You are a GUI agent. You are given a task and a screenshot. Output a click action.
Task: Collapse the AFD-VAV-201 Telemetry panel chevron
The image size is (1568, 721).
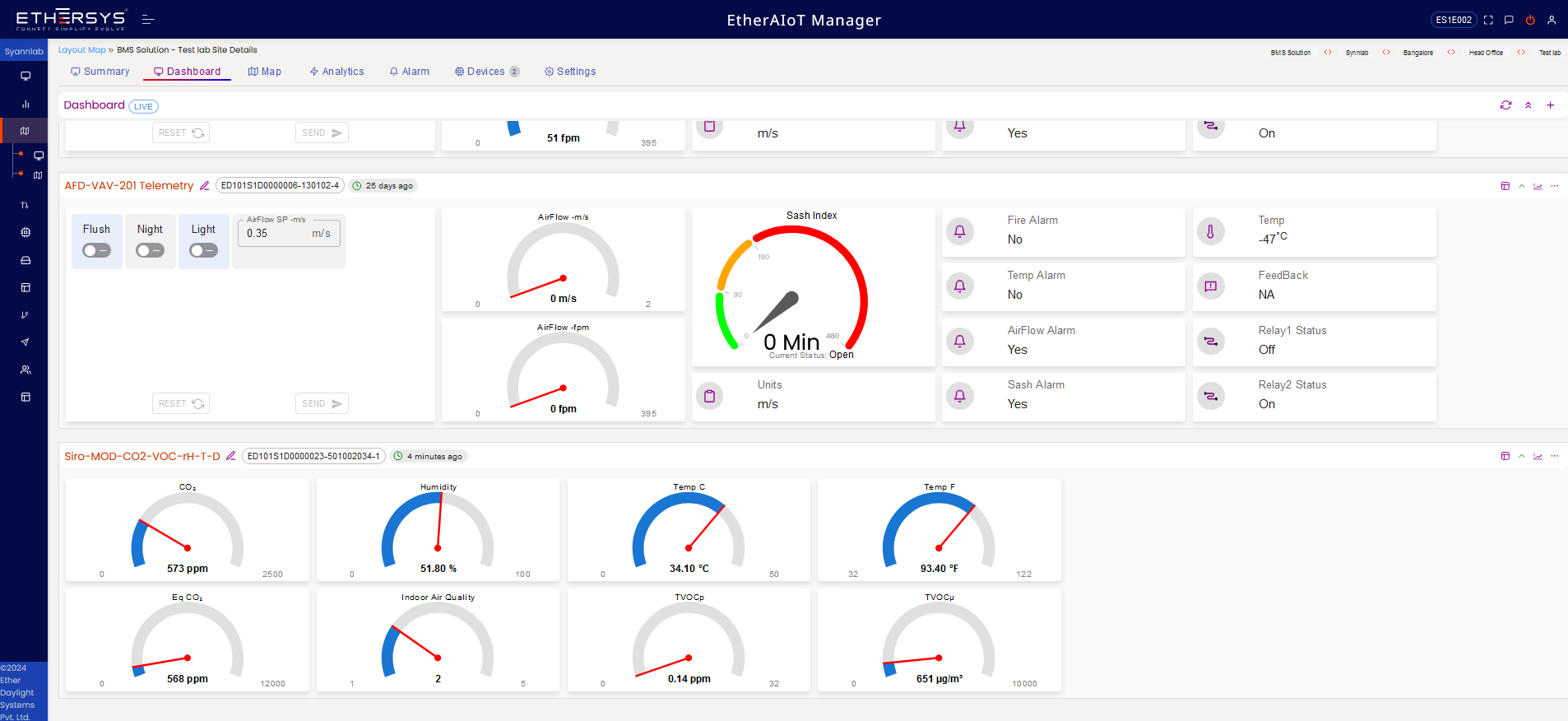click(x=1522, y=186)
